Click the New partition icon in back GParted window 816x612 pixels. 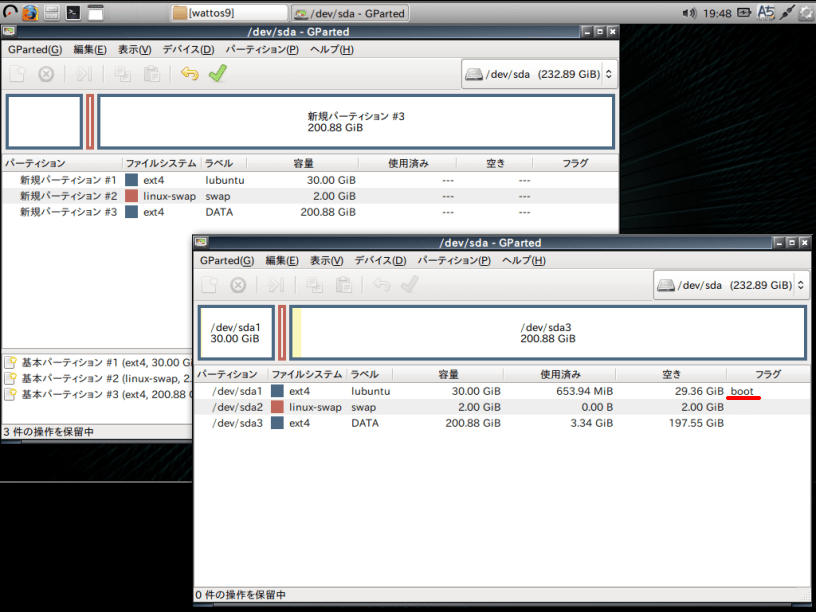pyautogui.click(x=17, y=74)
